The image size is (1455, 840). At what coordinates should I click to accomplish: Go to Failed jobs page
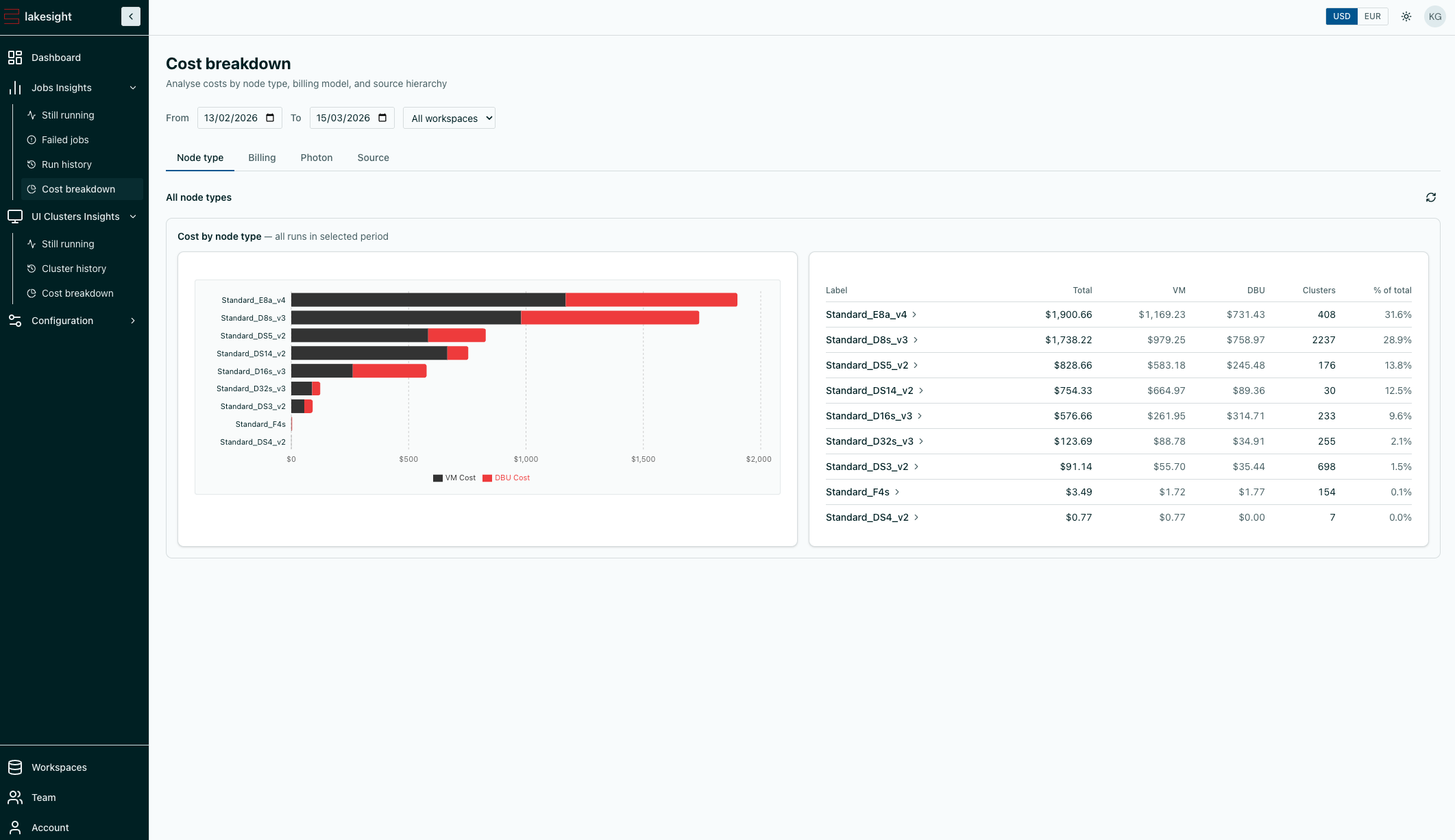[x=65, y=140]
